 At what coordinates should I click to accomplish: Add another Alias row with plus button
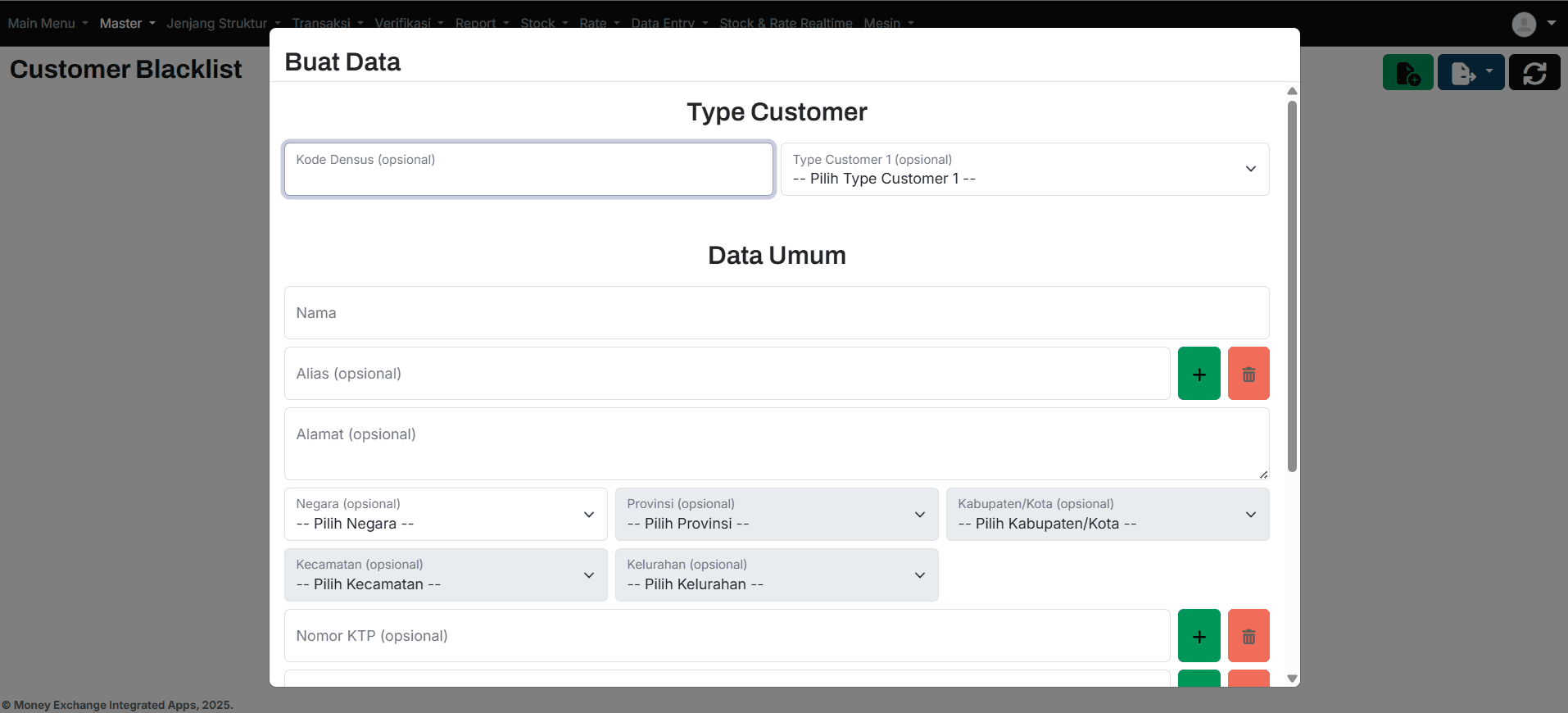(1199, 374)
